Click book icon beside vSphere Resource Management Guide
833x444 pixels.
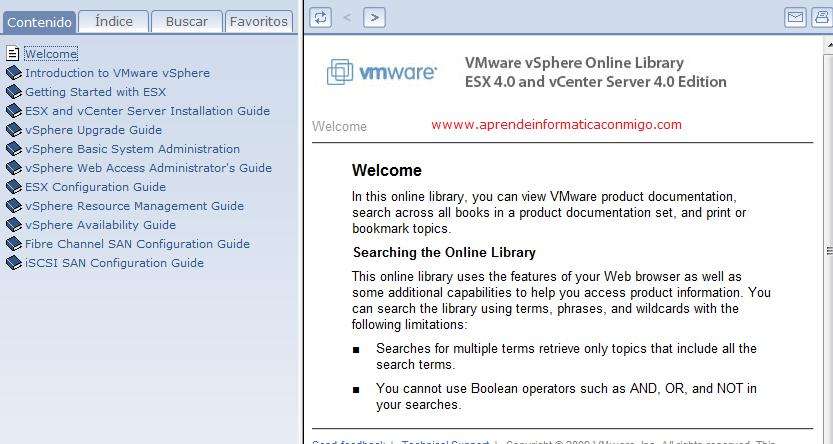(x=13, y=206)
